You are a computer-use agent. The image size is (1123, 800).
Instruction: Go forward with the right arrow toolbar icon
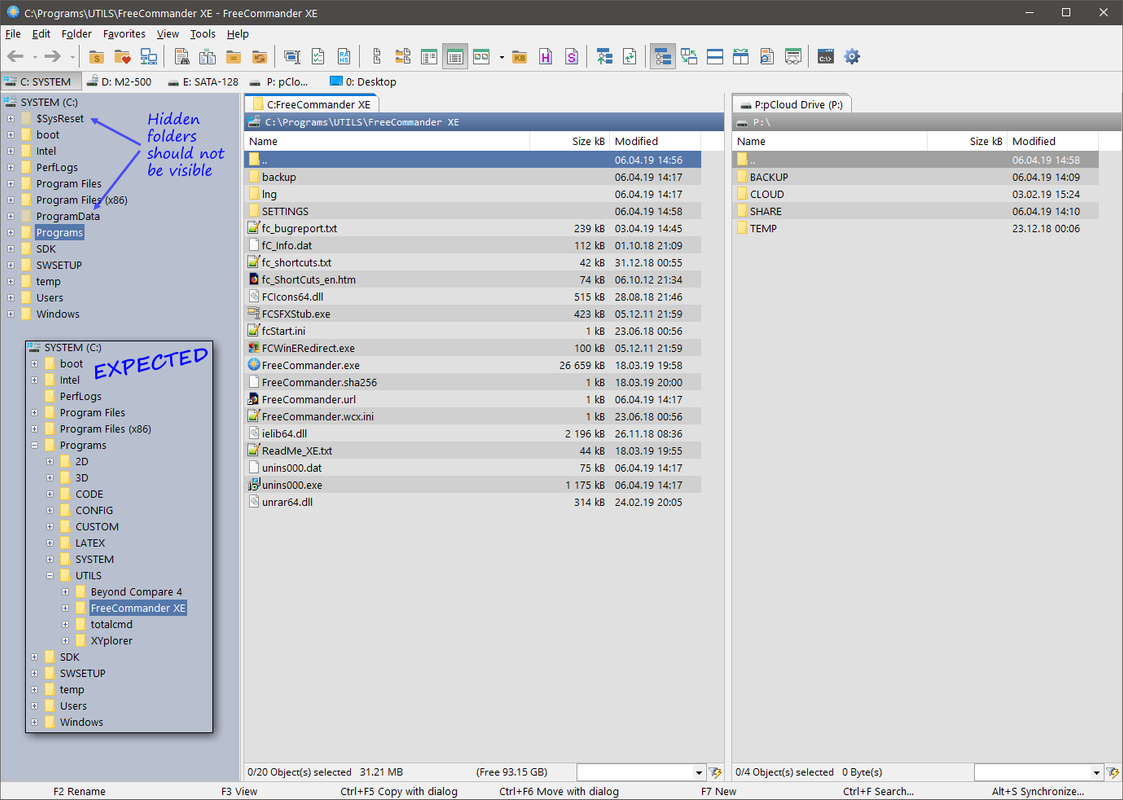click(52, 57)
